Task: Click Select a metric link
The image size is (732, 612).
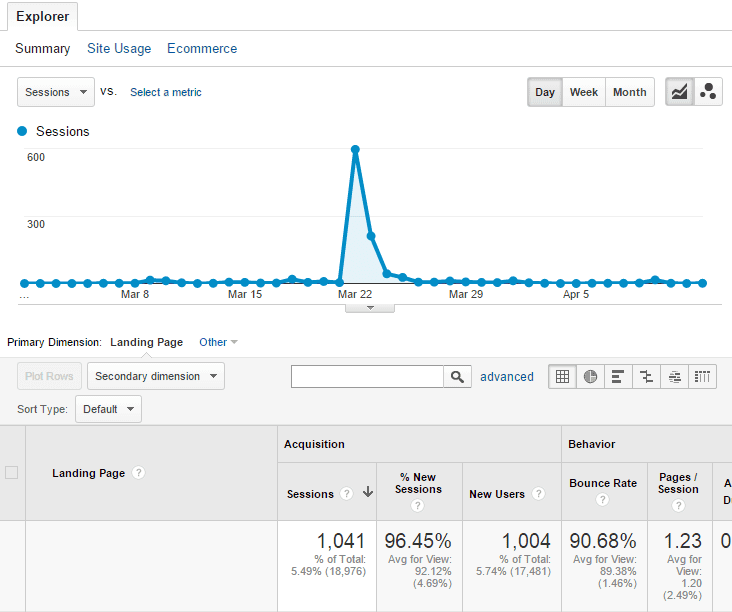Action: pos(166,92)
